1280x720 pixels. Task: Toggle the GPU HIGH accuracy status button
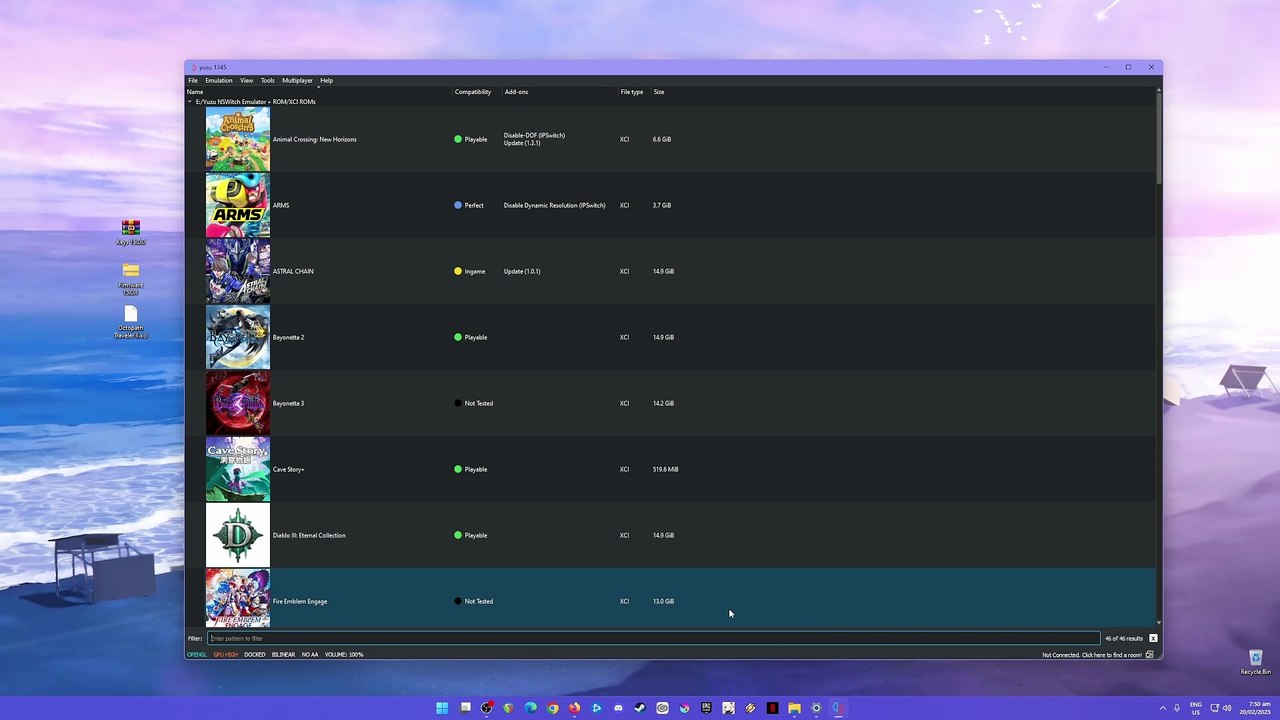coord(225,655)
